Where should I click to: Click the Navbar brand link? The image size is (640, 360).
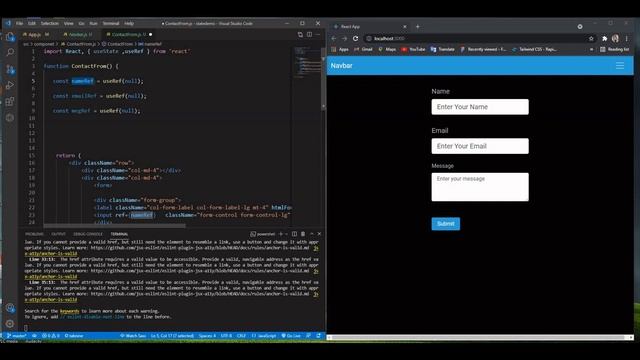click(x=342, y=66)
